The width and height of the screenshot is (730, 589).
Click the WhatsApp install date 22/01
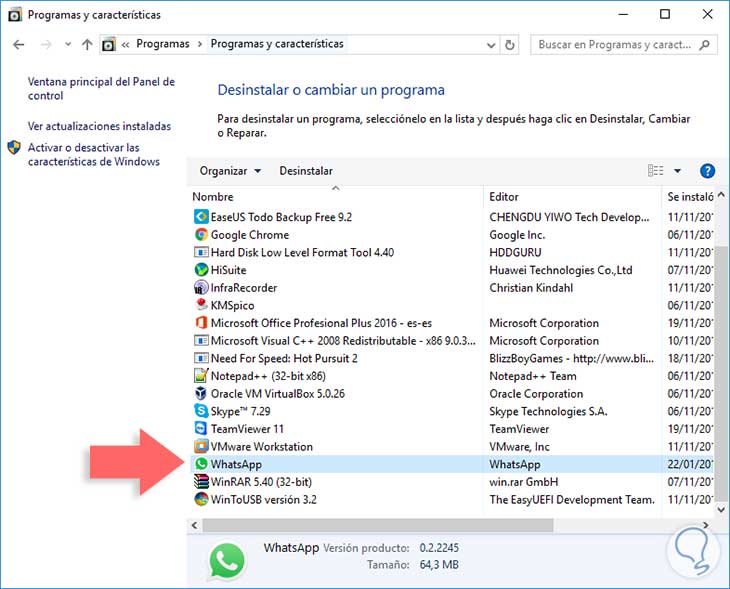point(690,464)
